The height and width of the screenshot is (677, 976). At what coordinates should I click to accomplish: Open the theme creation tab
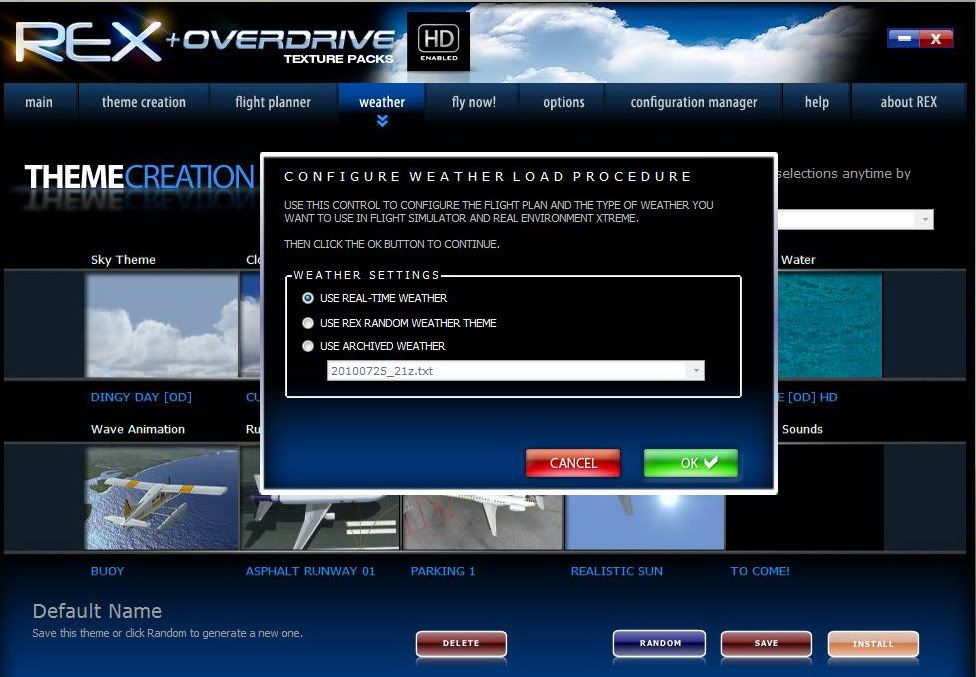pos(143,102)
